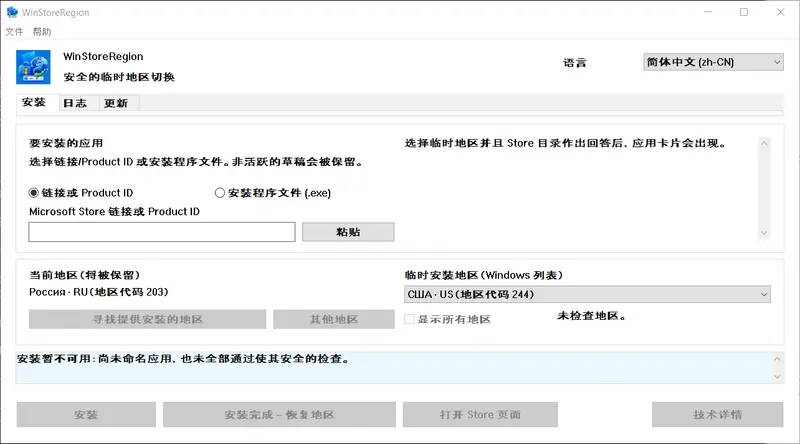800x444 pixels.
Task: Click the app card panel scroll down arrow
Action: [x=764, y=233]
